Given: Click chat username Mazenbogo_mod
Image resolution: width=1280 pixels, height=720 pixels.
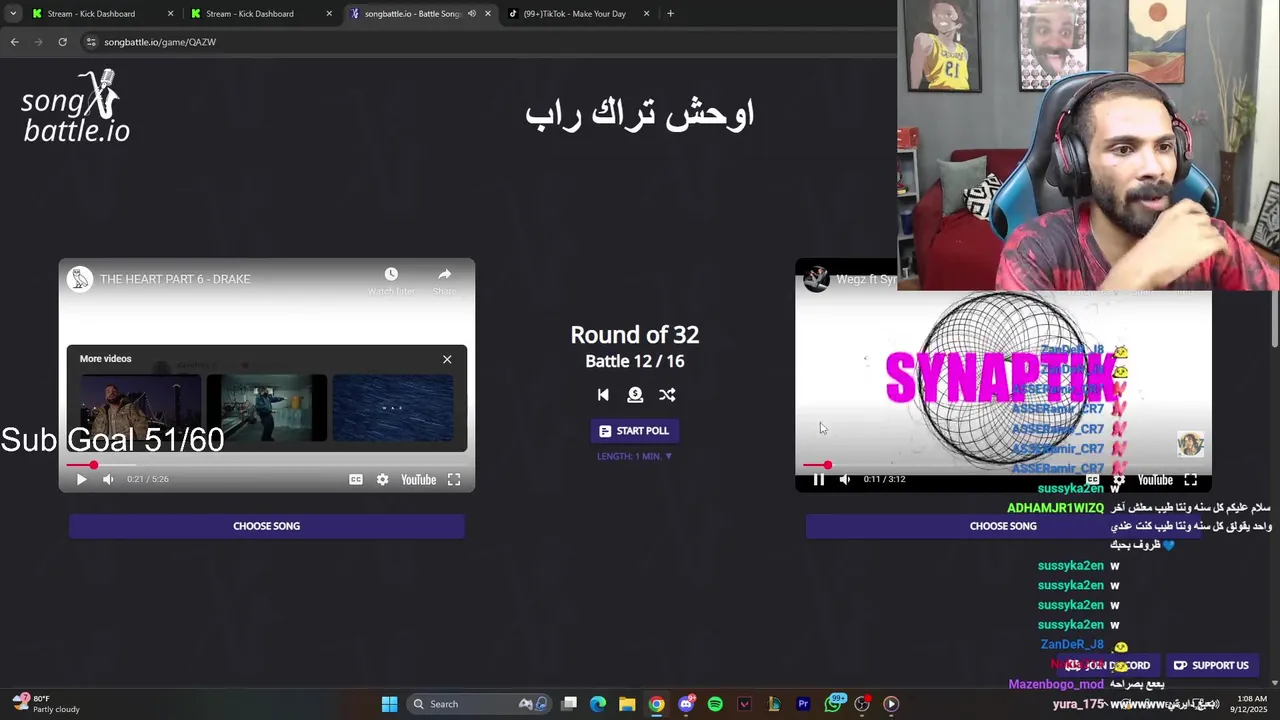Looking at the screenshot, I should (1056, 684).
